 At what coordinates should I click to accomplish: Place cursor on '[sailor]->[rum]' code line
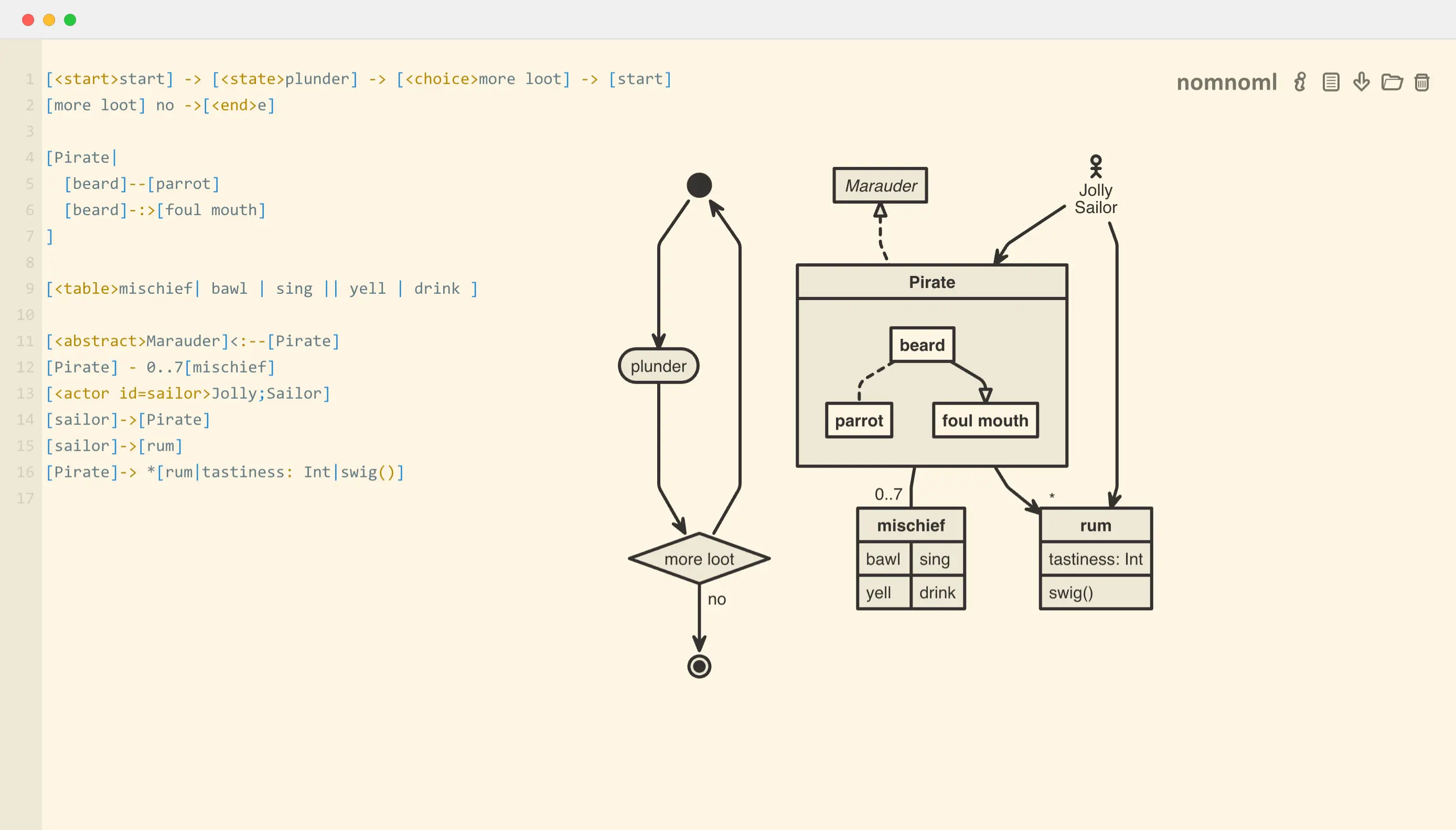pos(114,446)
